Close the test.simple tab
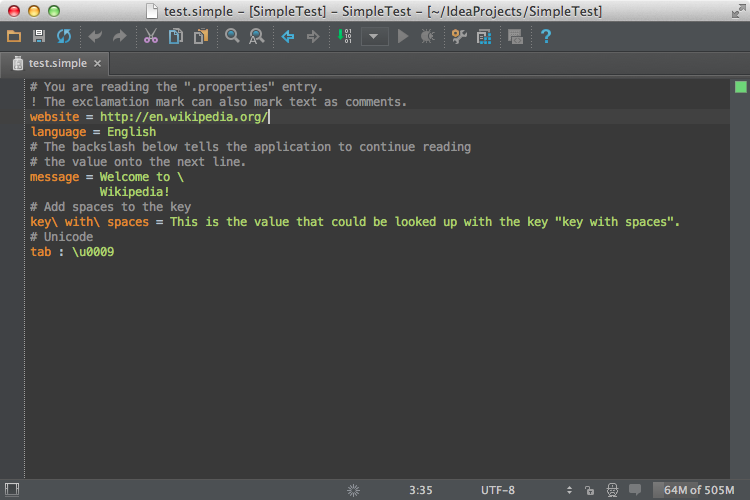Screen dimensions: 750x500 [97, 63]
